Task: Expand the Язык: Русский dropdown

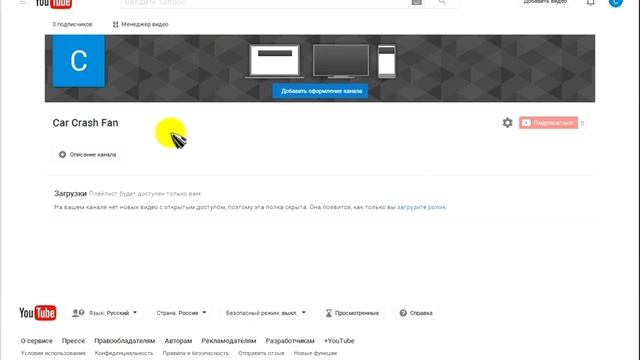Action: [105, 313]
